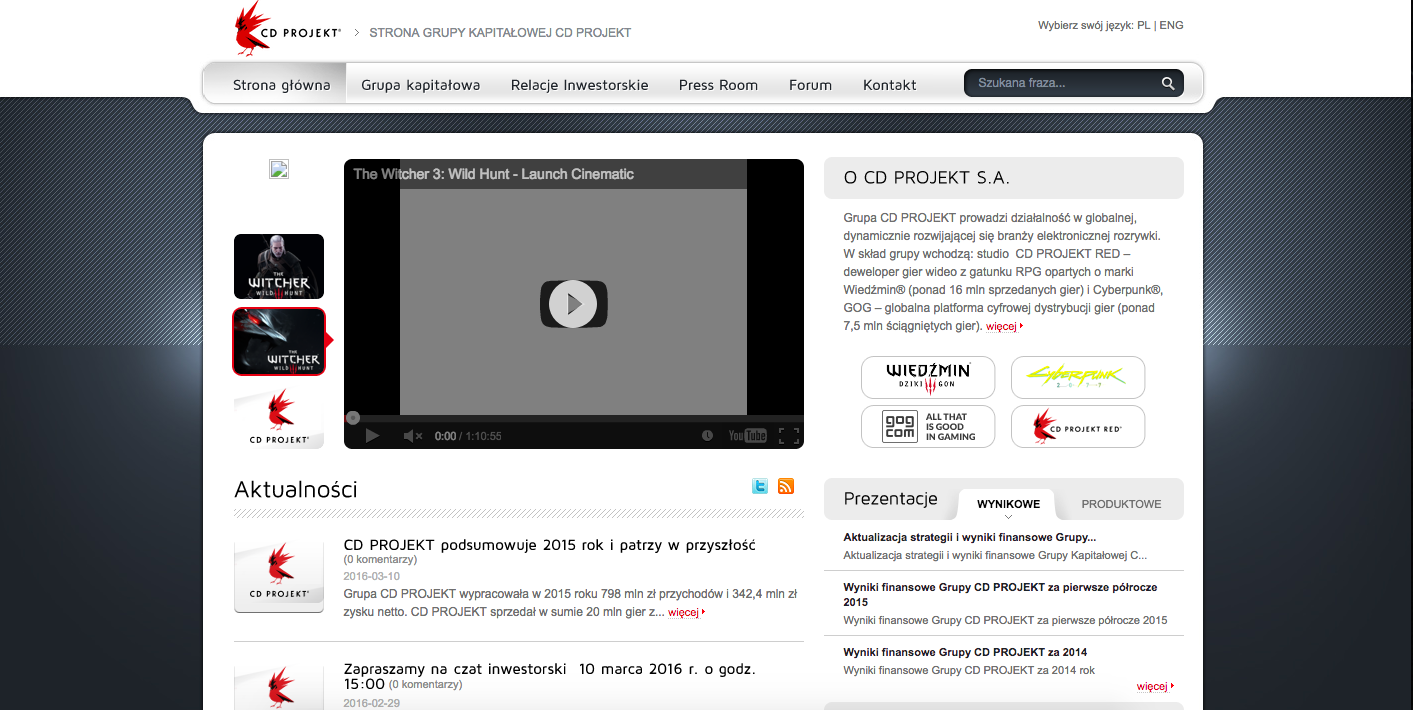Click the Wiedźmin Dziki Gon logo
The height and width of the screenshot is (710, 1413).
927,377
